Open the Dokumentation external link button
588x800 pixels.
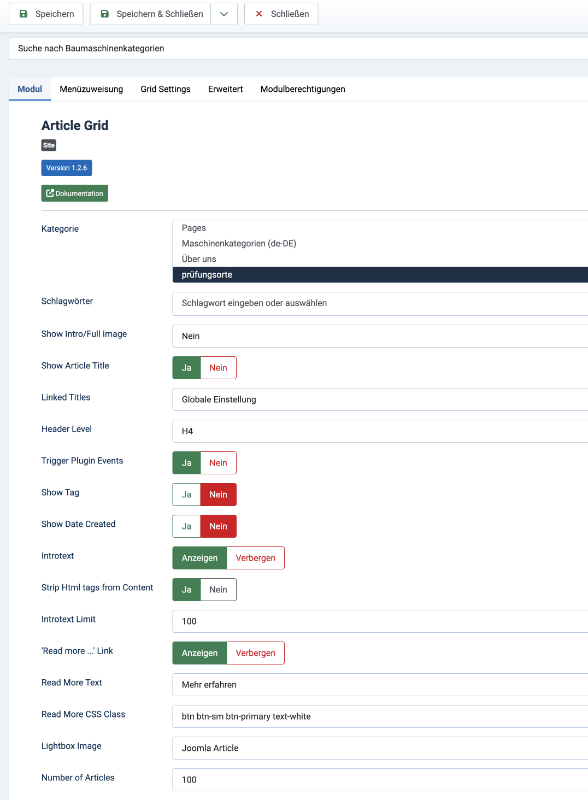click(75, 193)
